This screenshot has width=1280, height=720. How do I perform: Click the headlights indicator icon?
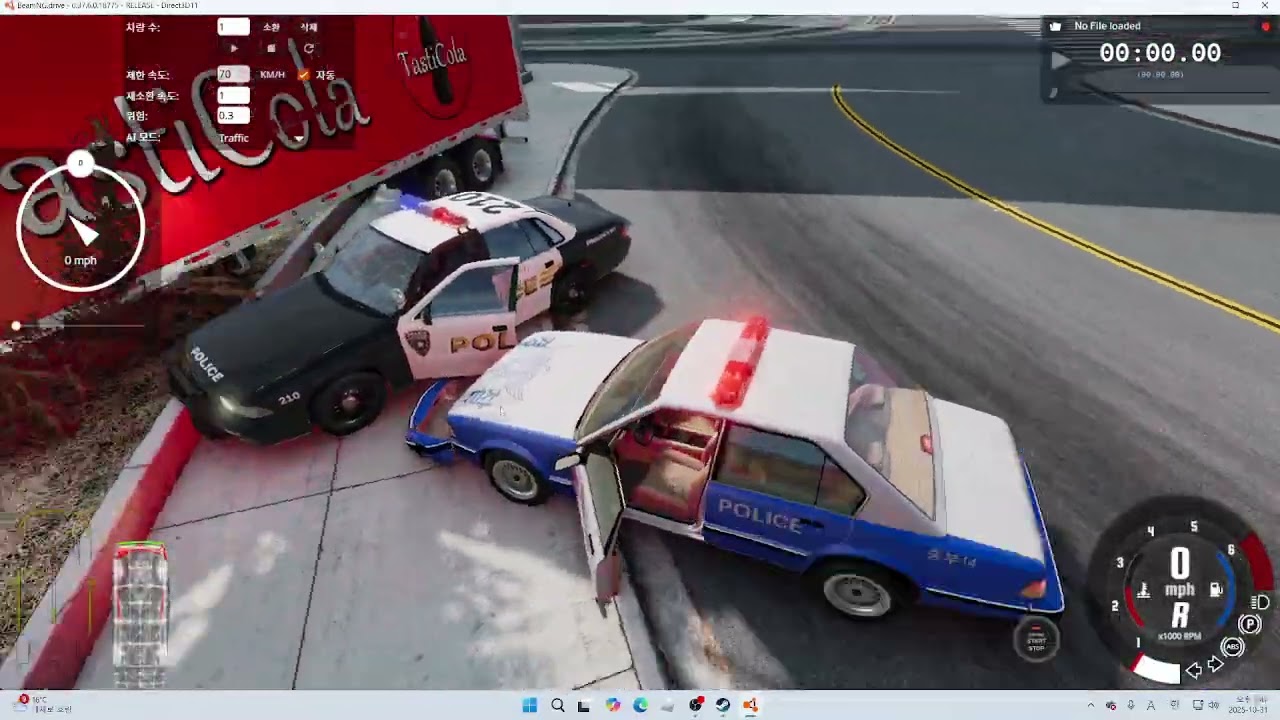click(x=1261, y=602)
